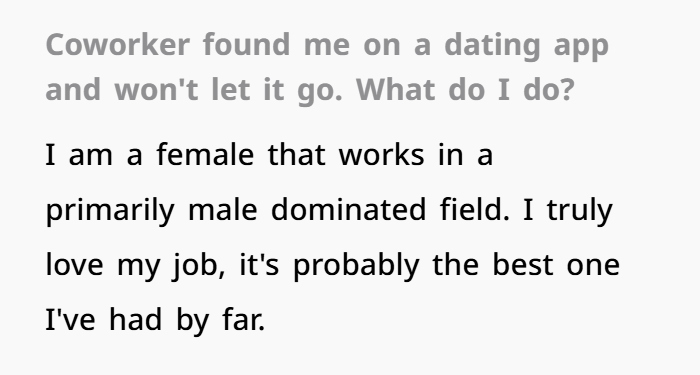Click the word "probably" in the body text

pos(356,266)
